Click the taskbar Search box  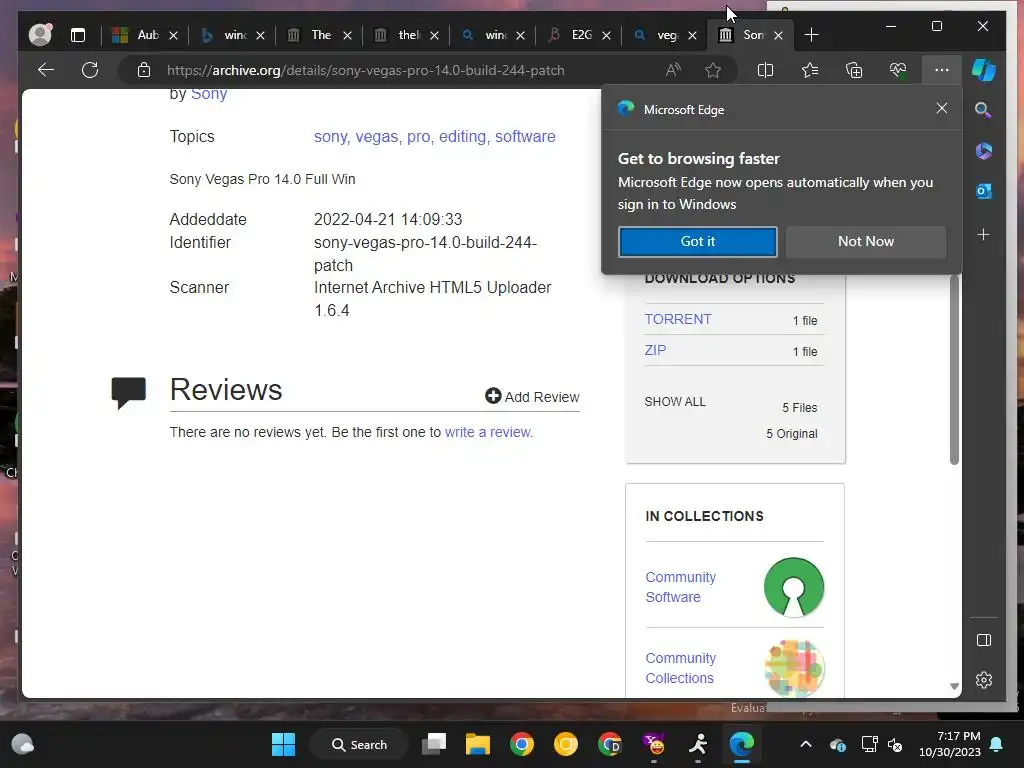coord(359,744)
